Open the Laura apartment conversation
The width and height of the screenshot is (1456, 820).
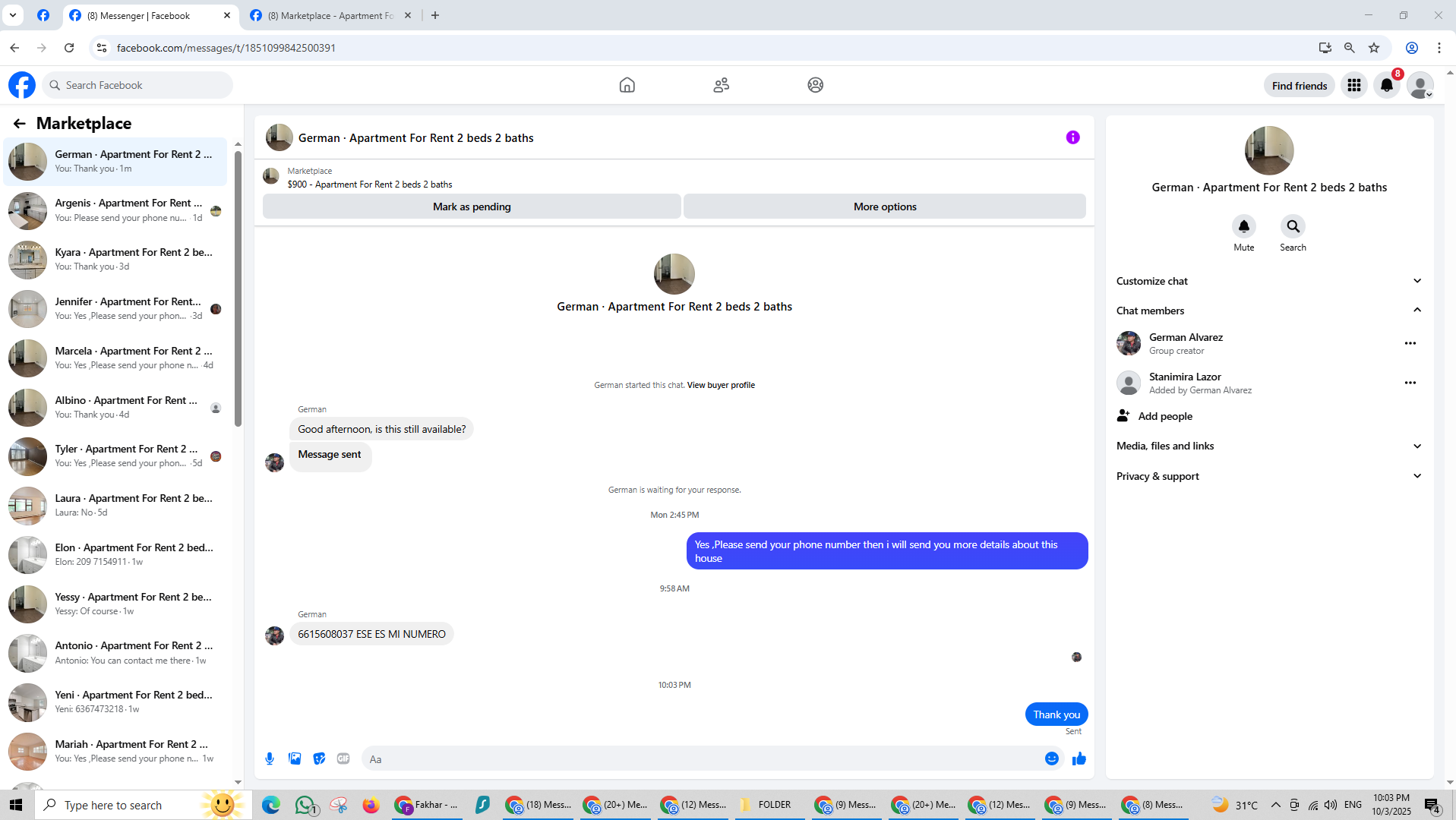click(x=115, y=506)
